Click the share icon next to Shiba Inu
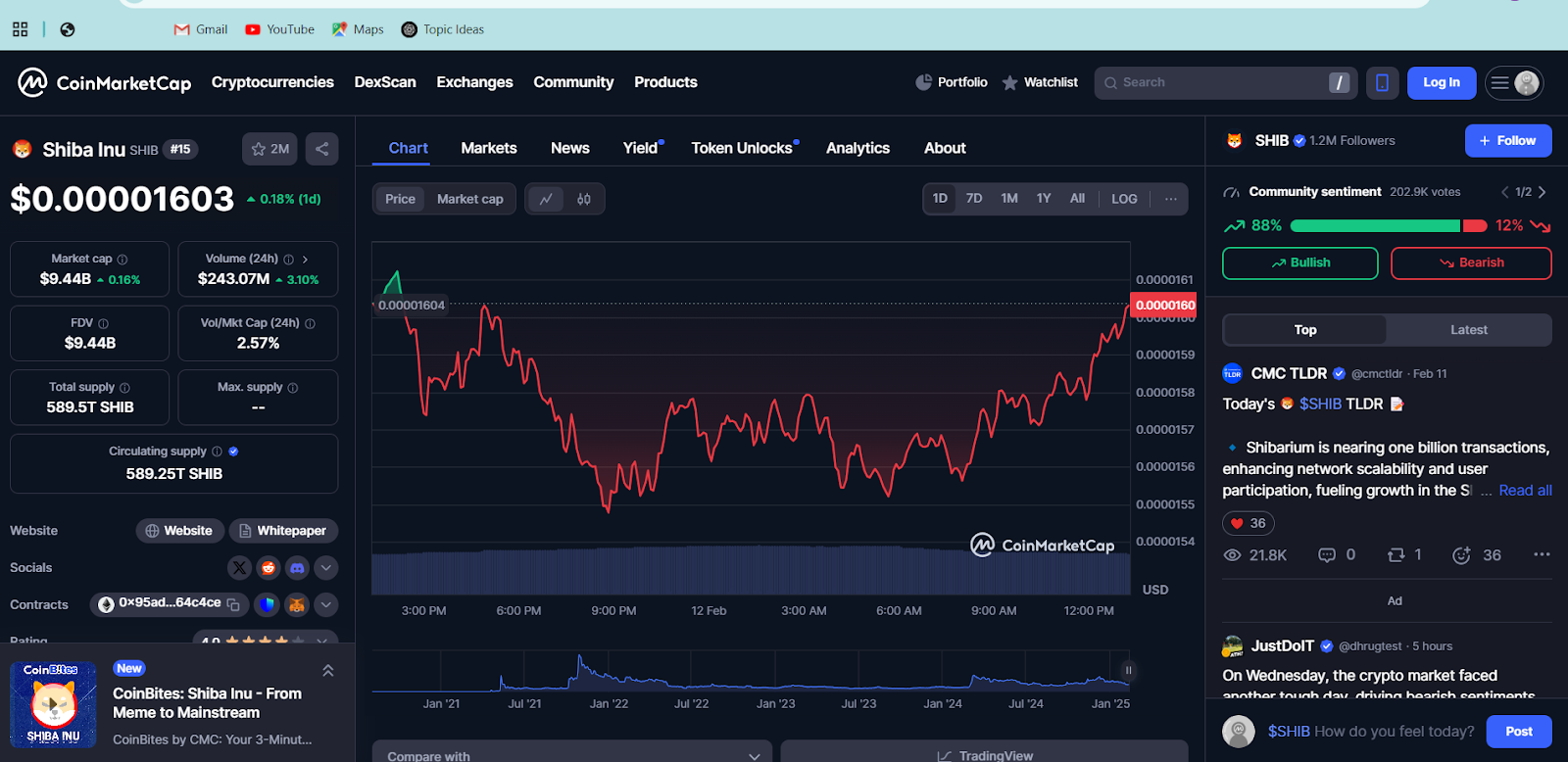The width and height of the screenshot is (1568, 762). pyautogui.click(x=321, y=149)
